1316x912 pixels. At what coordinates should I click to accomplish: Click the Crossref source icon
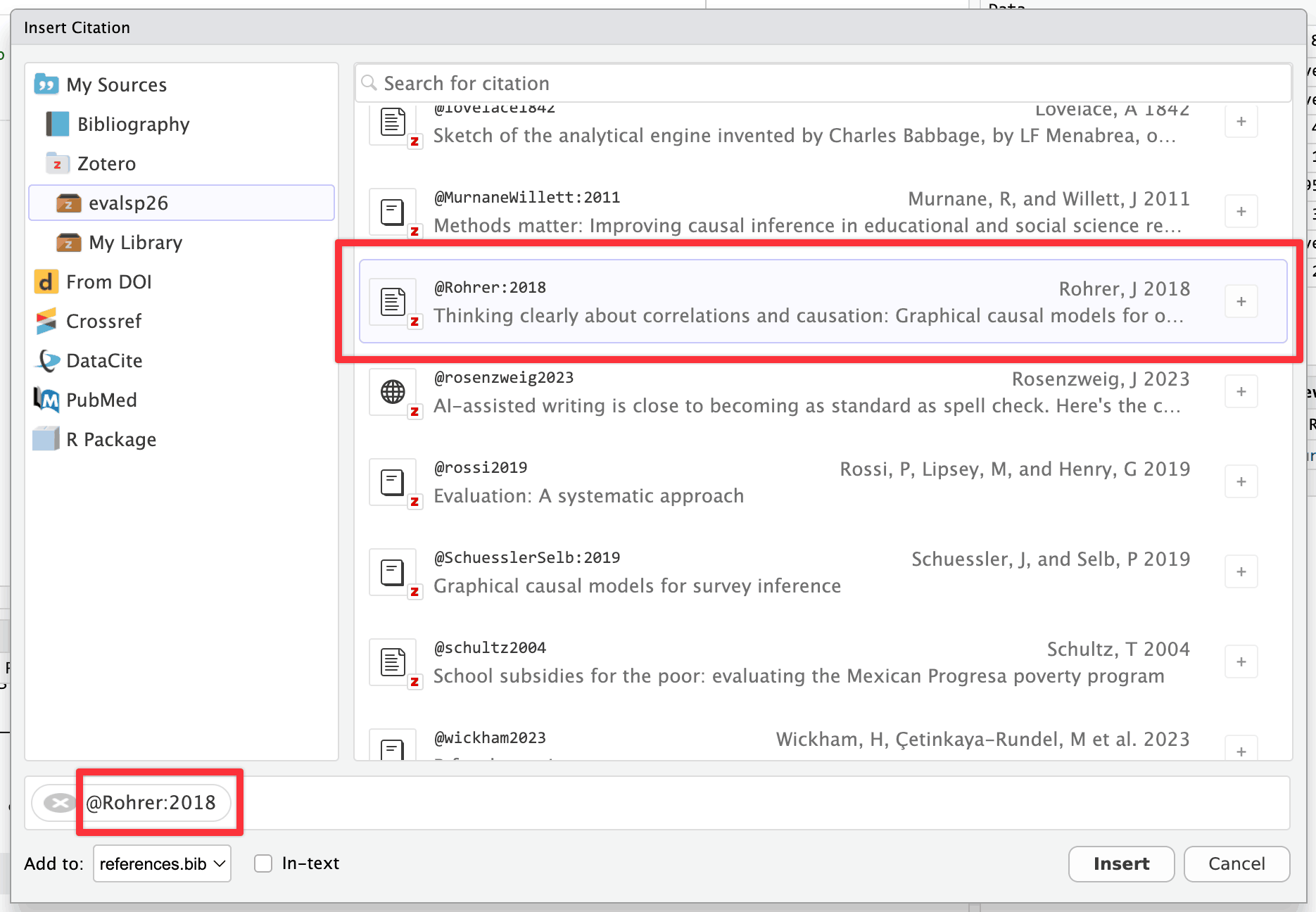tap(46, 322)
